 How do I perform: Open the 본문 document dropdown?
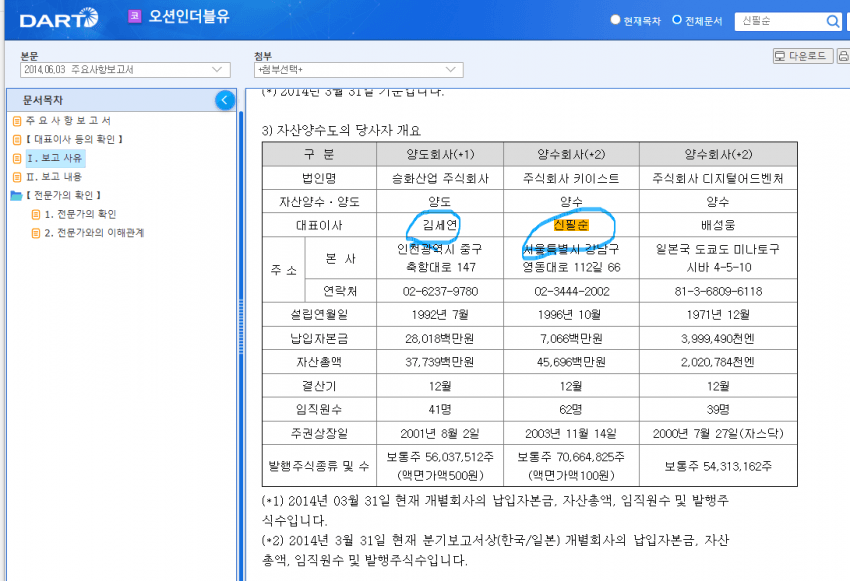pos(125,70)
